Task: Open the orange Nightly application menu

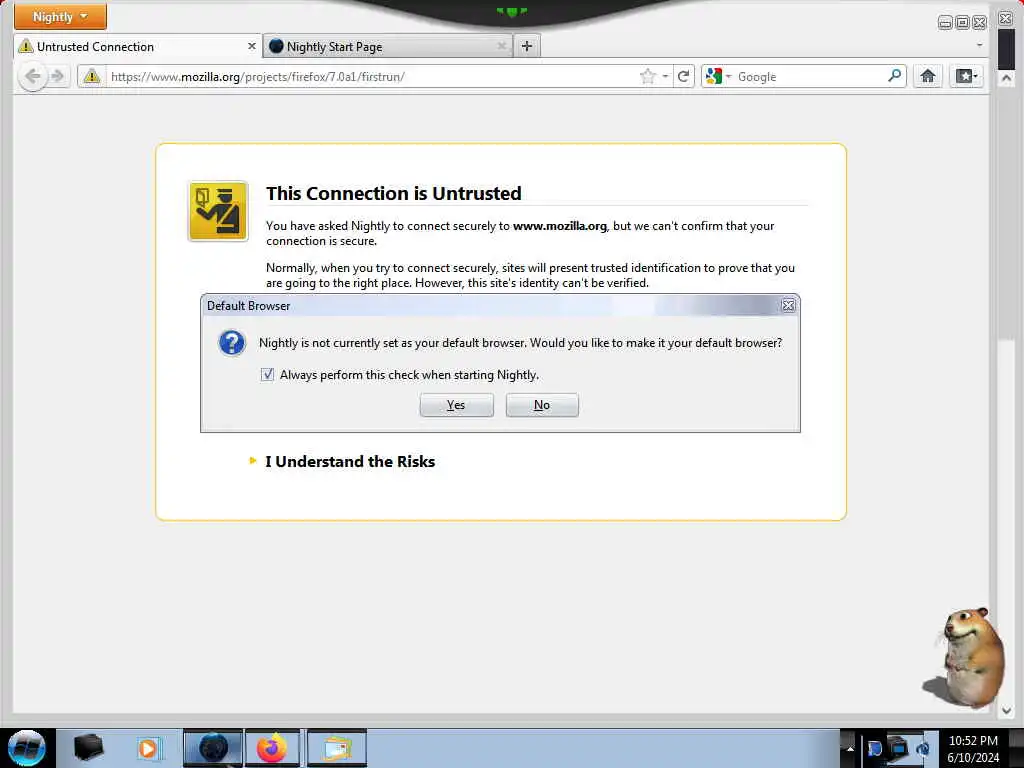Action: [60, 16]
